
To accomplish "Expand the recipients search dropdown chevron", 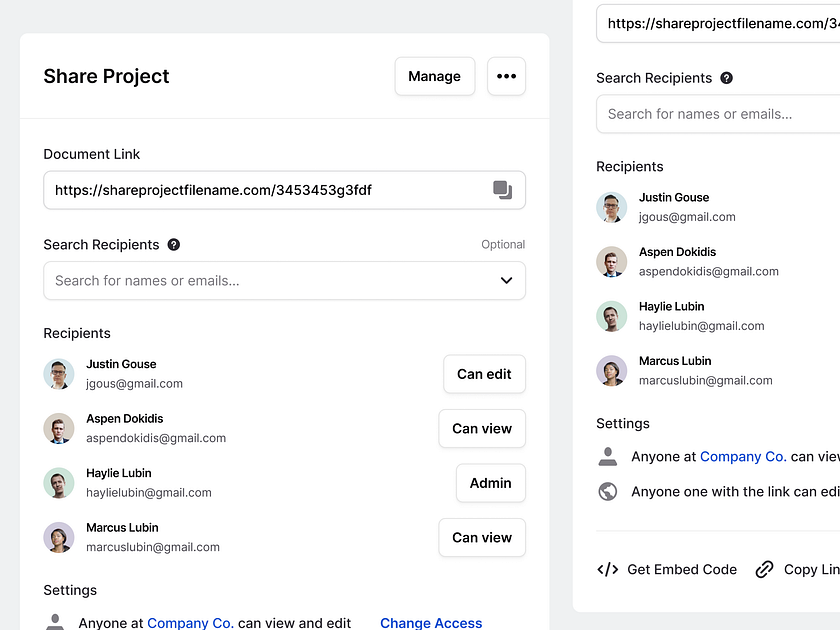I will (x=506, y=281).
